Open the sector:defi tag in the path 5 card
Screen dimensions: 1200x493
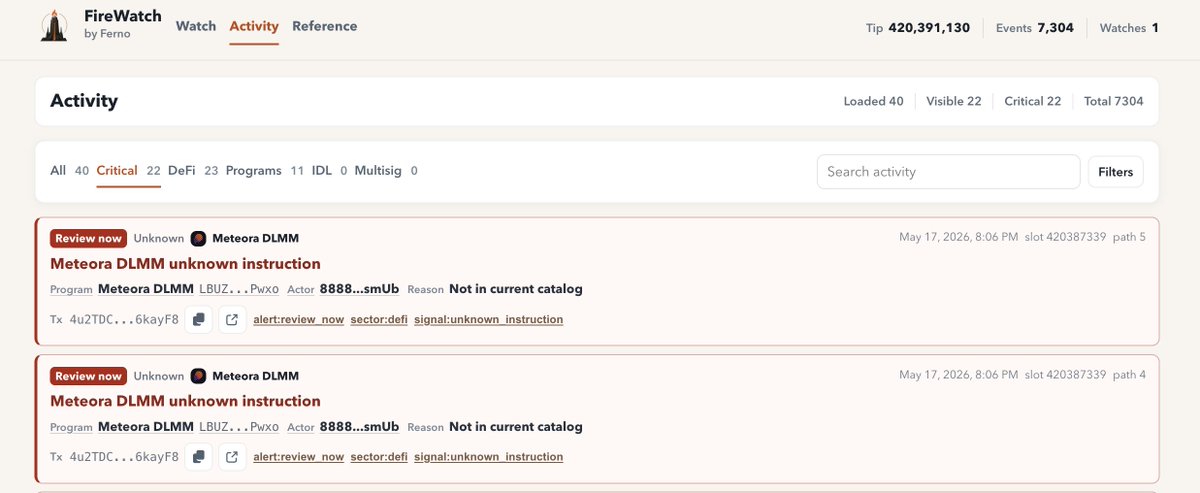[x=379, y=319]
